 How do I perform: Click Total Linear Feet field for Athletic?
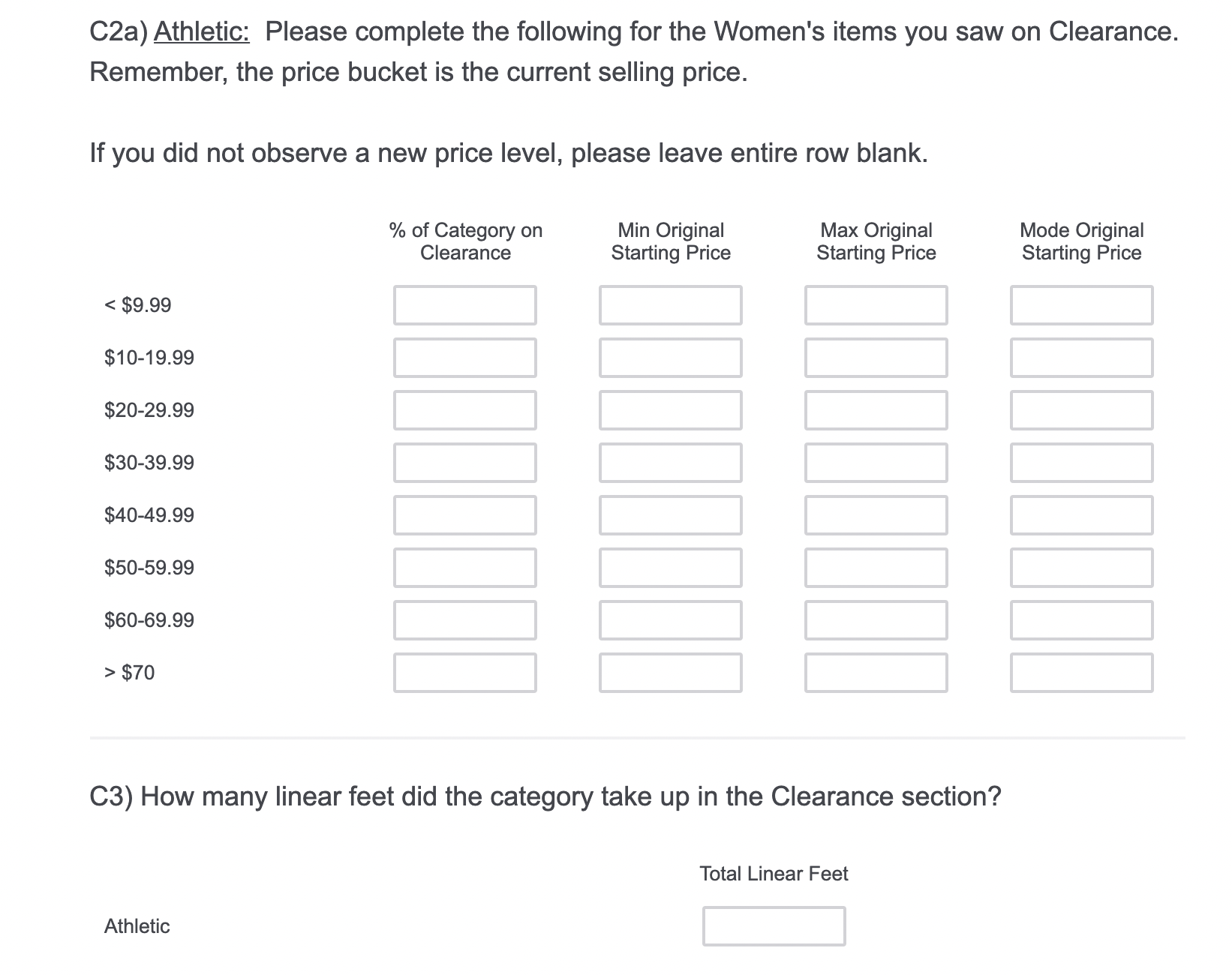pyautogui.click(x=774, y=926)
